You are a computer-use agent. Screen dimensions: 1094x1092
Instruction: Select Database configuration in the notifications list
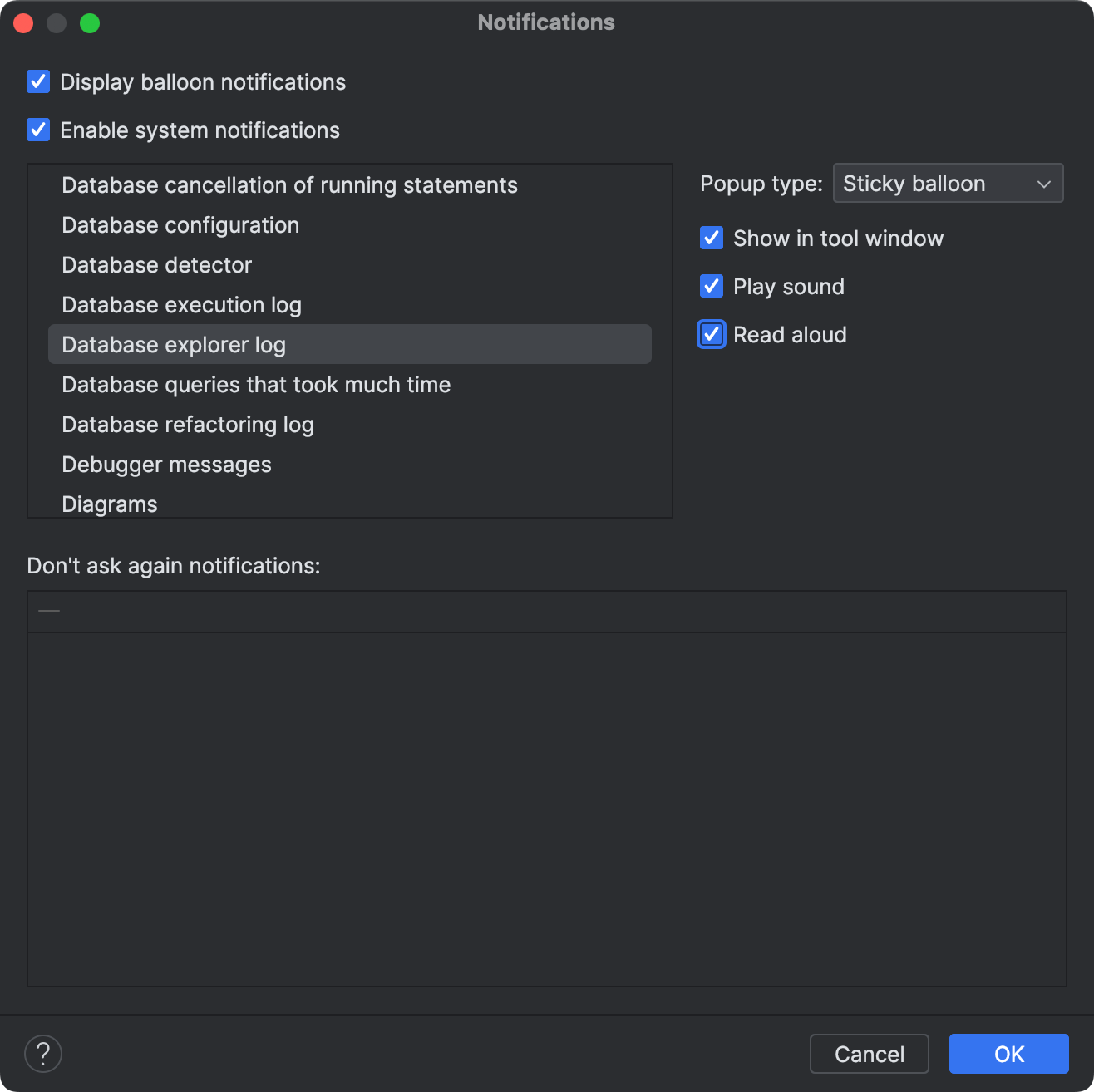(180, 224)
